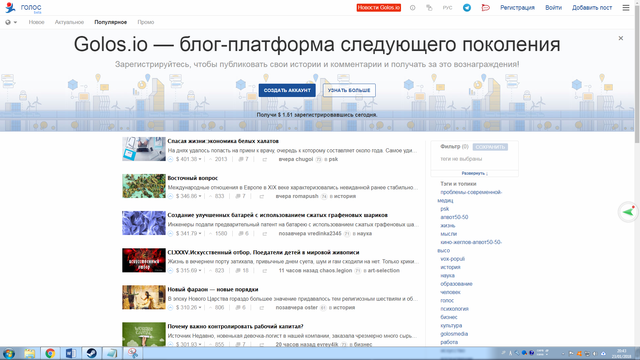Open the Регистрация link

click(x=517, y=8)
